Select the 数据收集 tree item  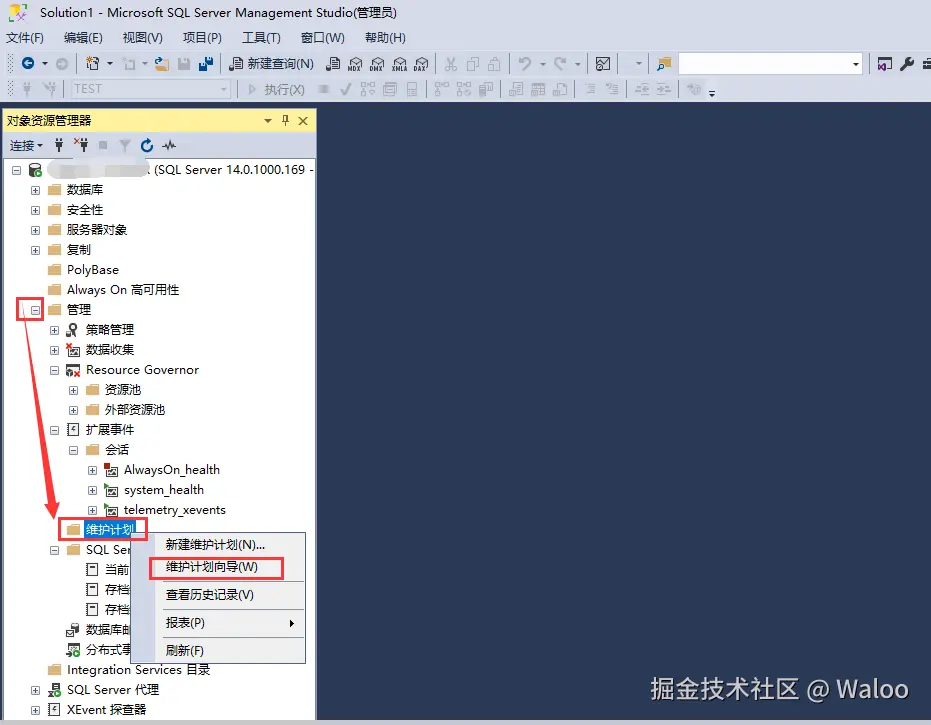click(110, 350)
